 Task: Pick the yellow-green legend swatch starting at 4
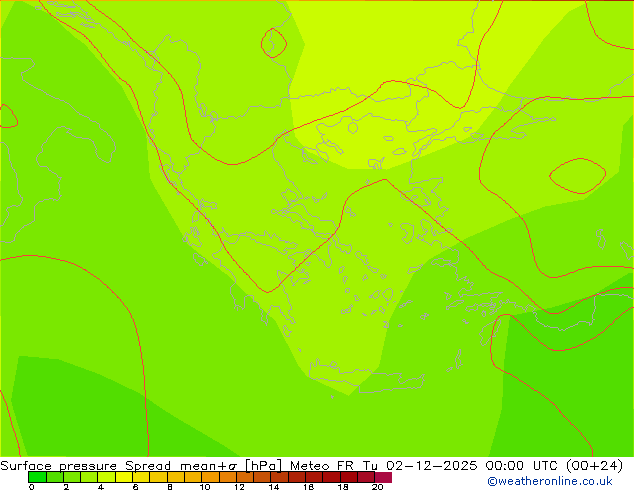(x=106, y=477)
